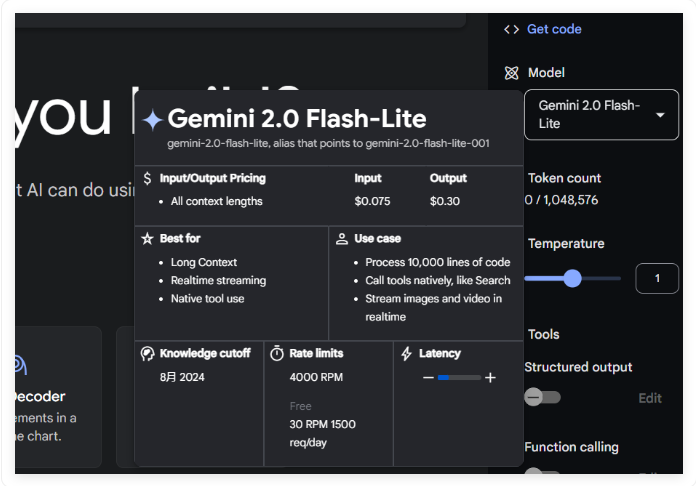Click the Structured output label
The height and width of the screenshot is (486, 696).
(x=578, y=367)
